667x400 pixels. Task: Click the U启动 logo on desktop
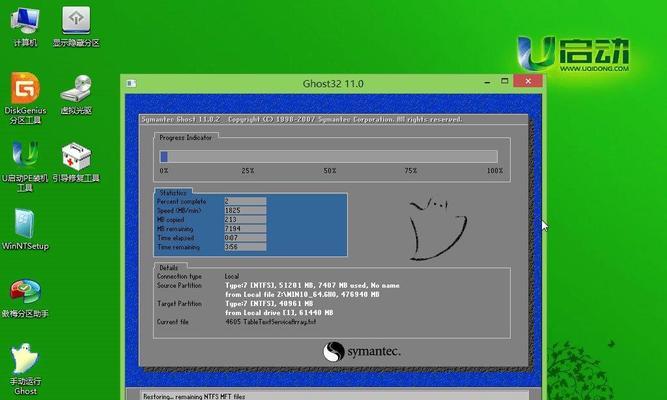(x=573, y=54)
